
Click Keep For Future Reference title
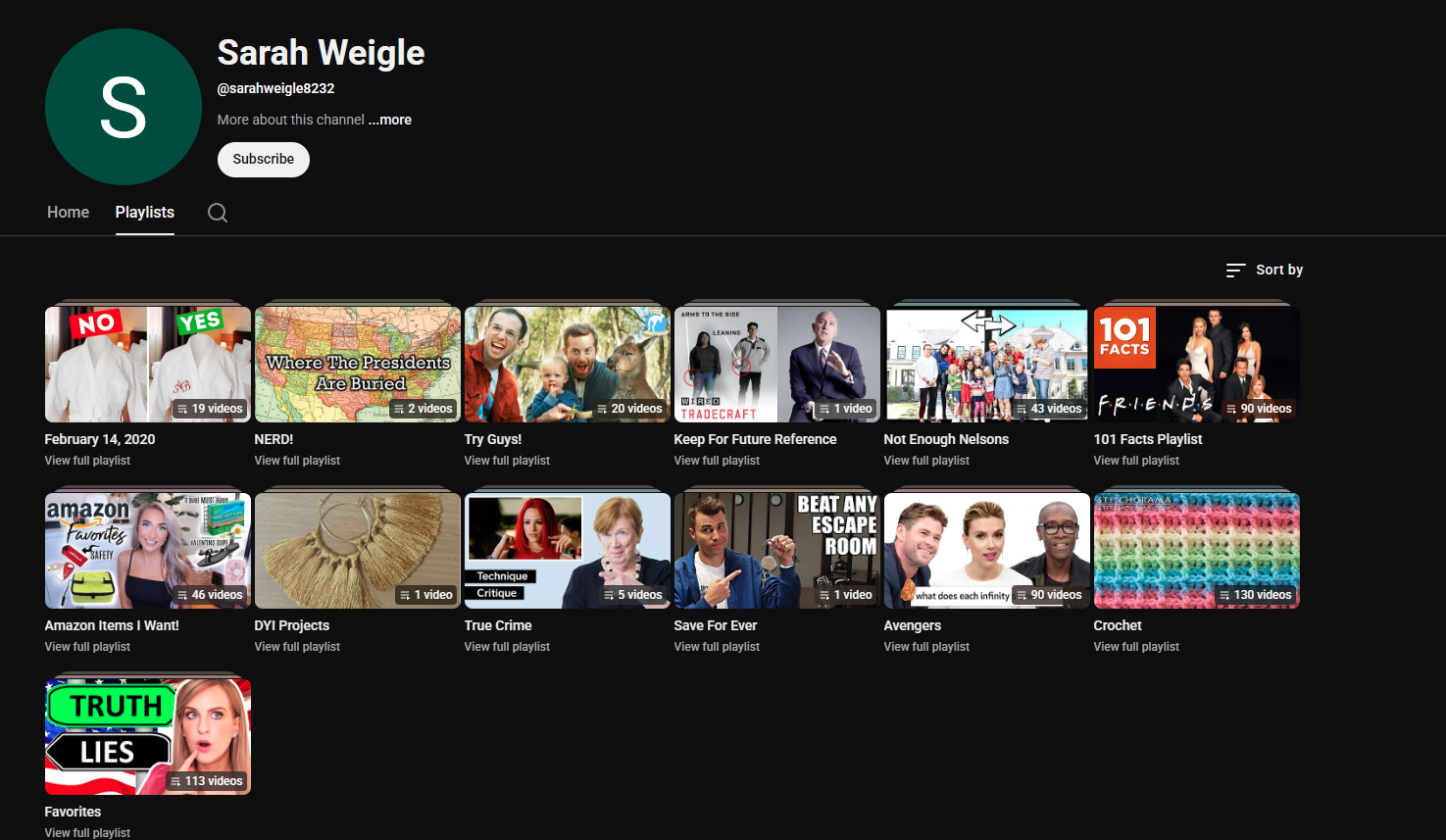point(756,439)
